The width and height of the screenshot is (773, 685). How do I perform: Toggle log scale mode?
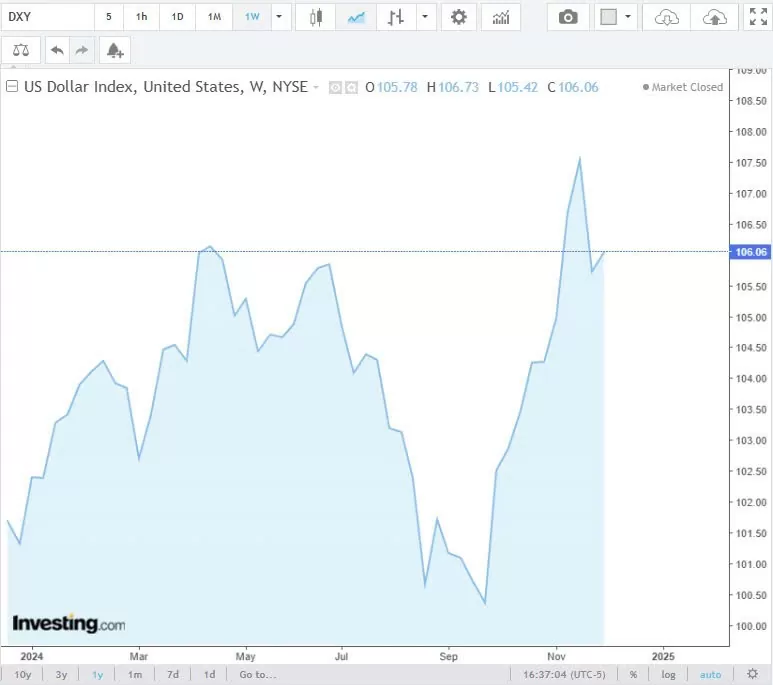pyautogui.click(x=668, y=674)
